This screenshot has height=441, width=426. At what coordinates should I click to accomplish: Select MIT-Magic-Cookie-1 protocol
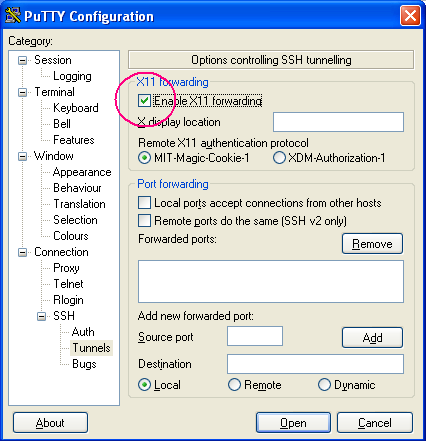(x=144, y=158)
